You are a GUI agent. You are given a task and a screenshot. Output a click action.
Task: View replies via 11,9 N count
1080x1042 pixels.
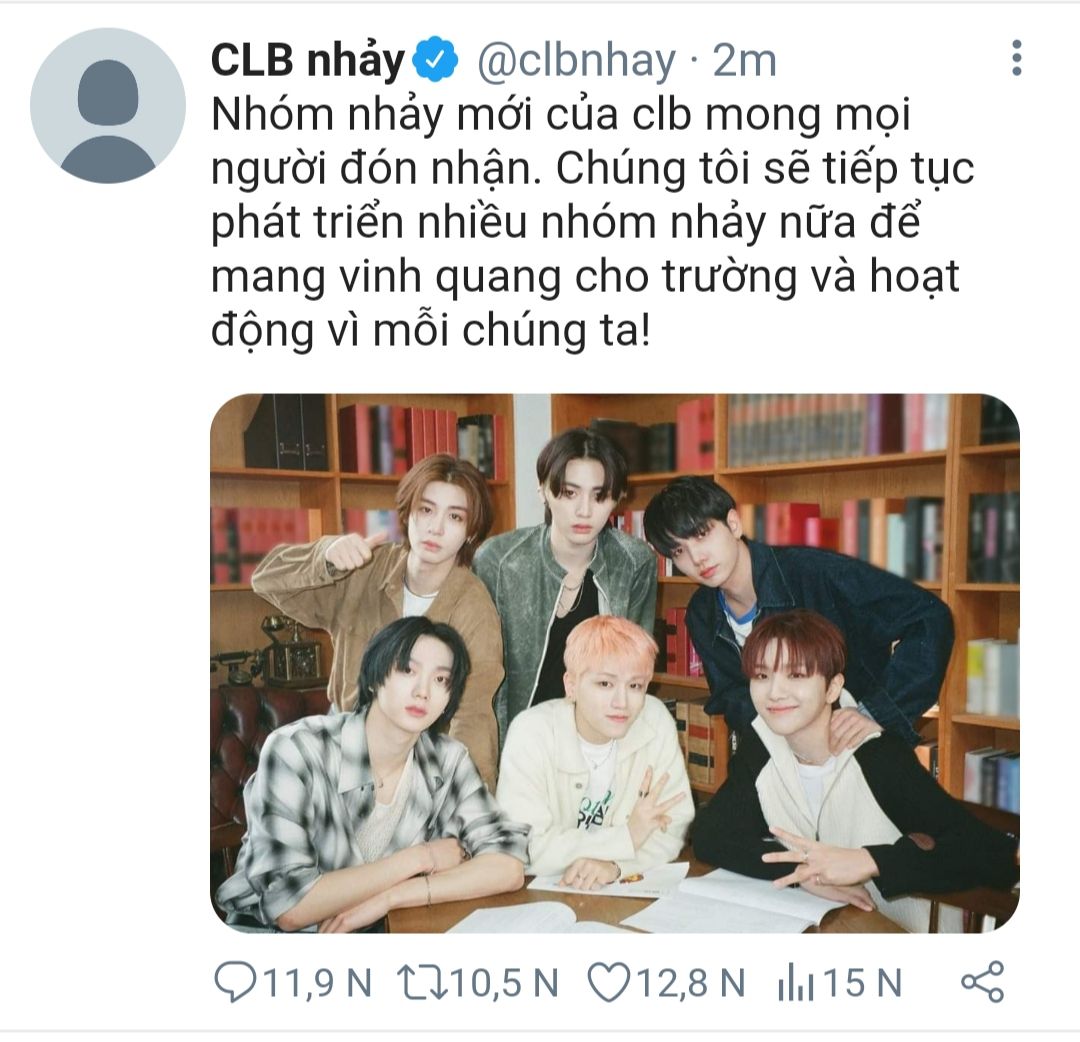coord(318,983)
